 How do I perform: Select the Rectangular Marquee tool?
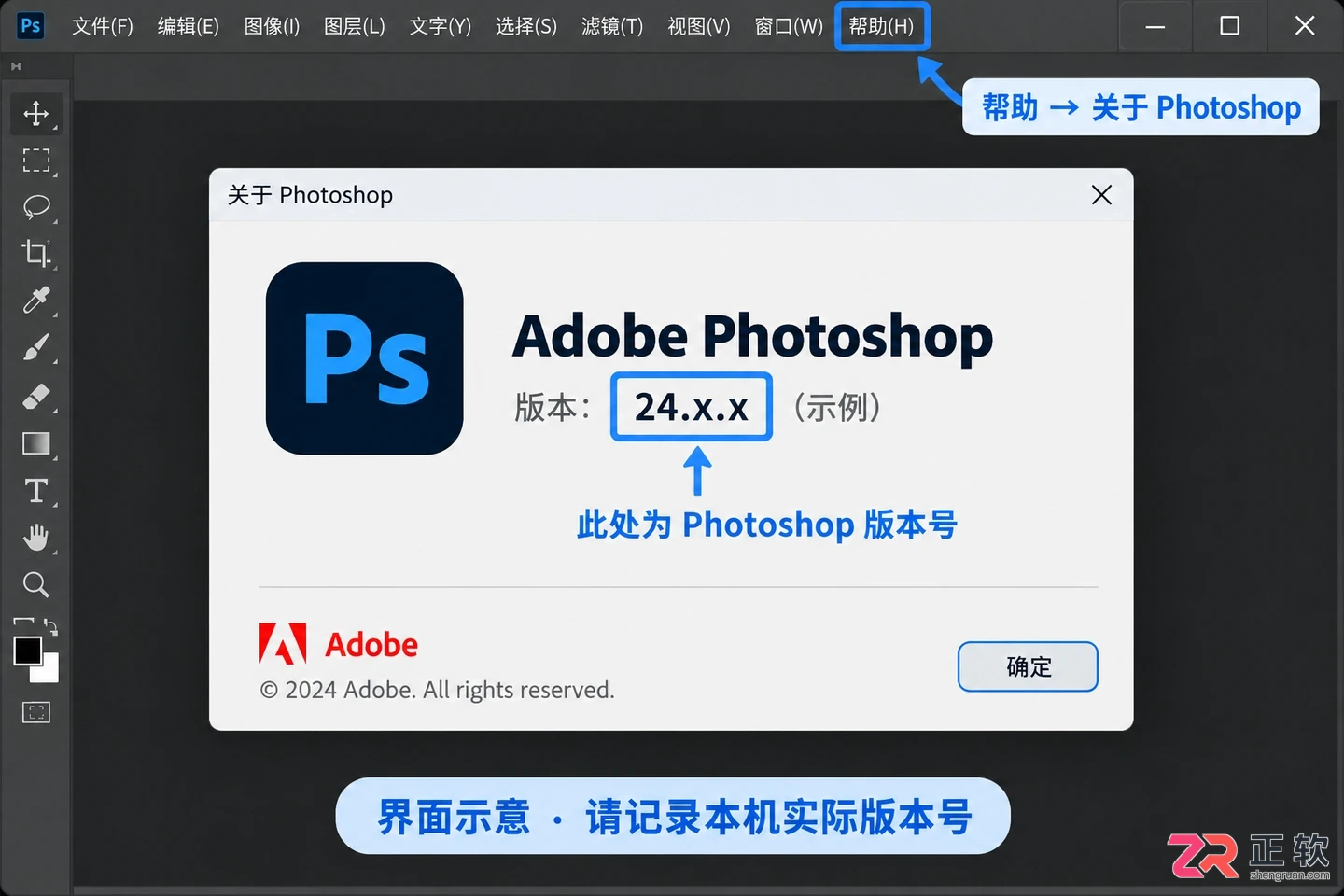pyautogui.click(x=36, y=161)
